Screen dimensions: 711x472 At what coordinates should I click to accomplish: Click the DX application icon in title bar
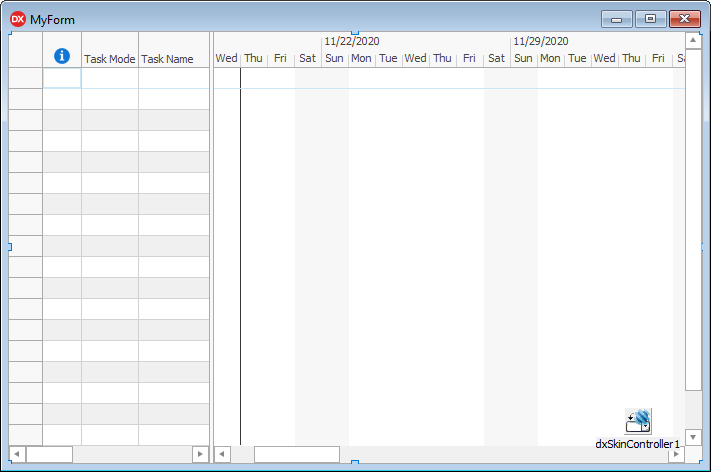pyautogui.click(x=18, y=19)
